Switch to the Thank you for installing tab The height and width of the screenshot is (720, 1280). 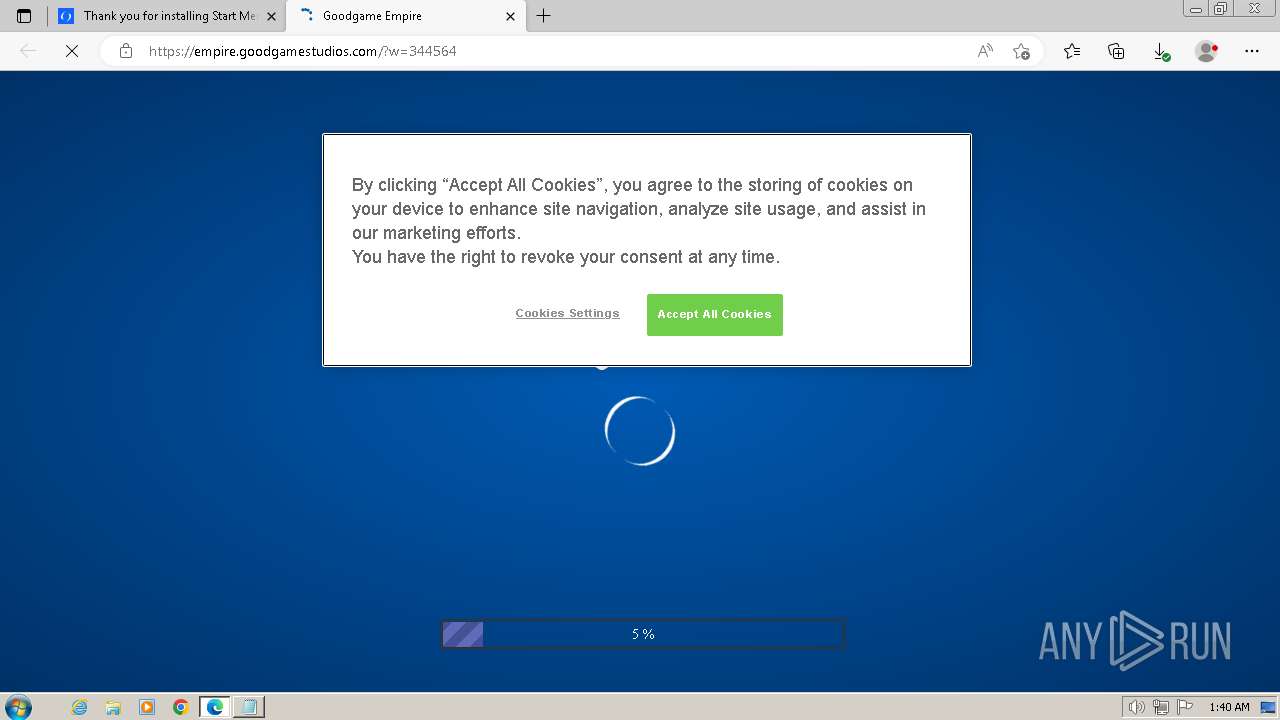168,16
